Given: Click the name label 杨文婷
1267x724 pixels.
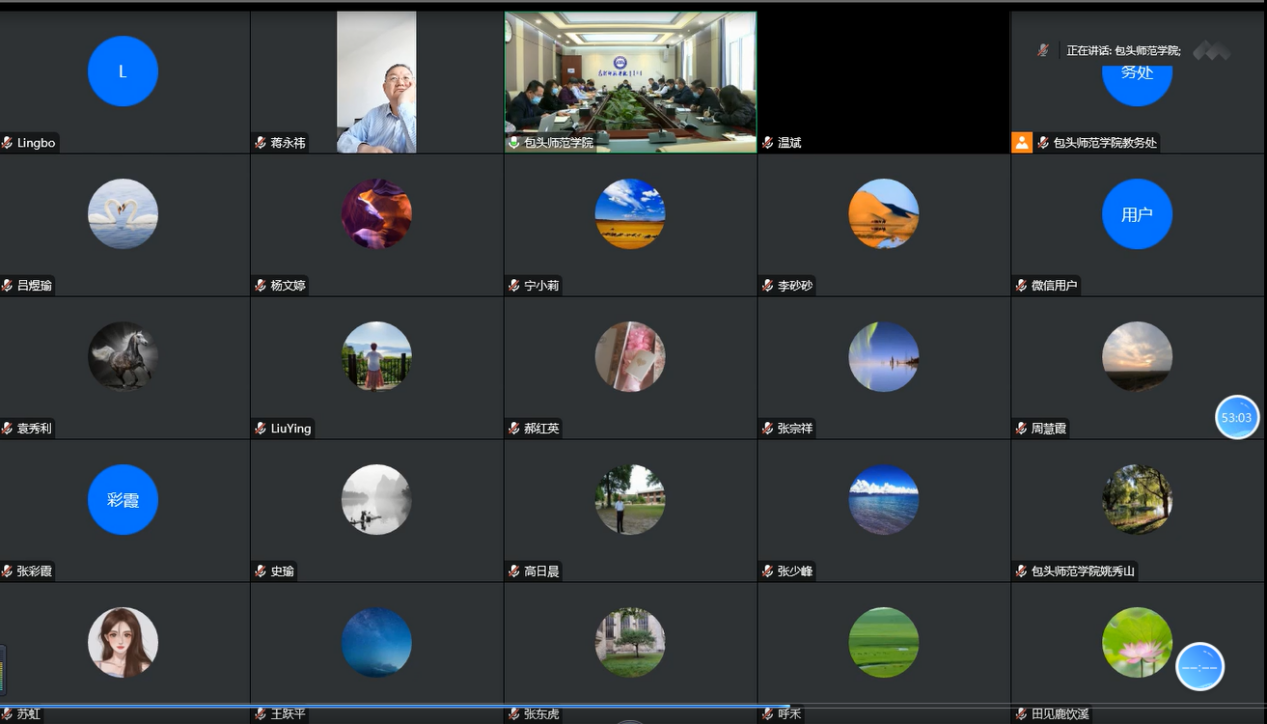Looking at the screenshot, I should point(288,286).
